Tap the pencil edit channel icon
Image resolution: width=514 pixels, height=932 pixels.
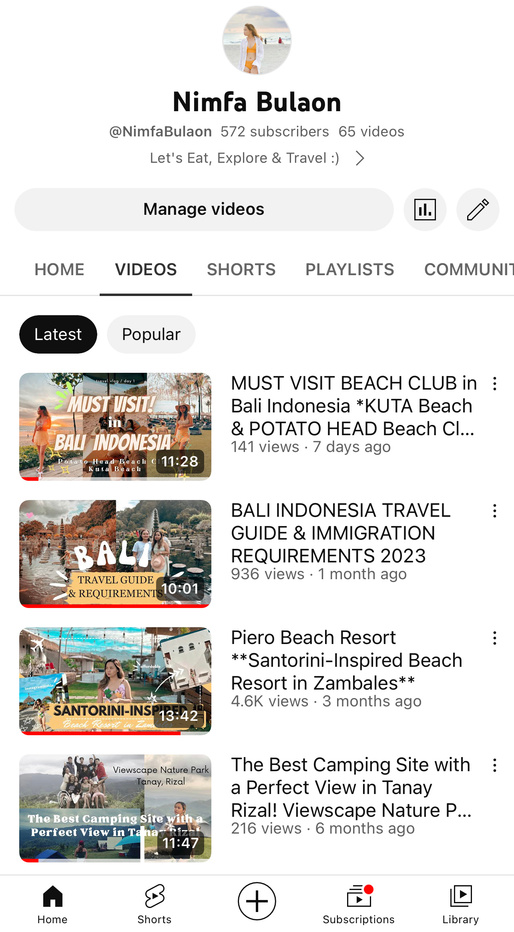click(478, 209)
